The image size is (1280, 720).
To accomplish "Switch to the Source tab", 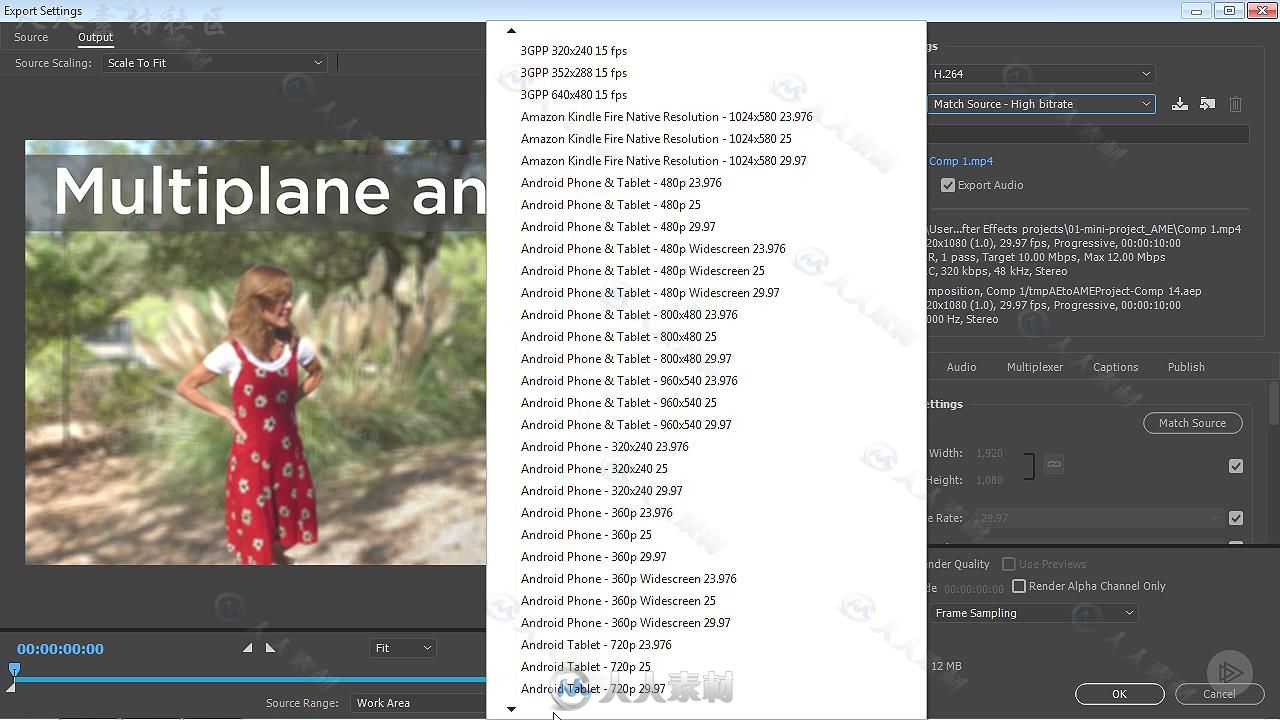I will [x=31, y=37].
